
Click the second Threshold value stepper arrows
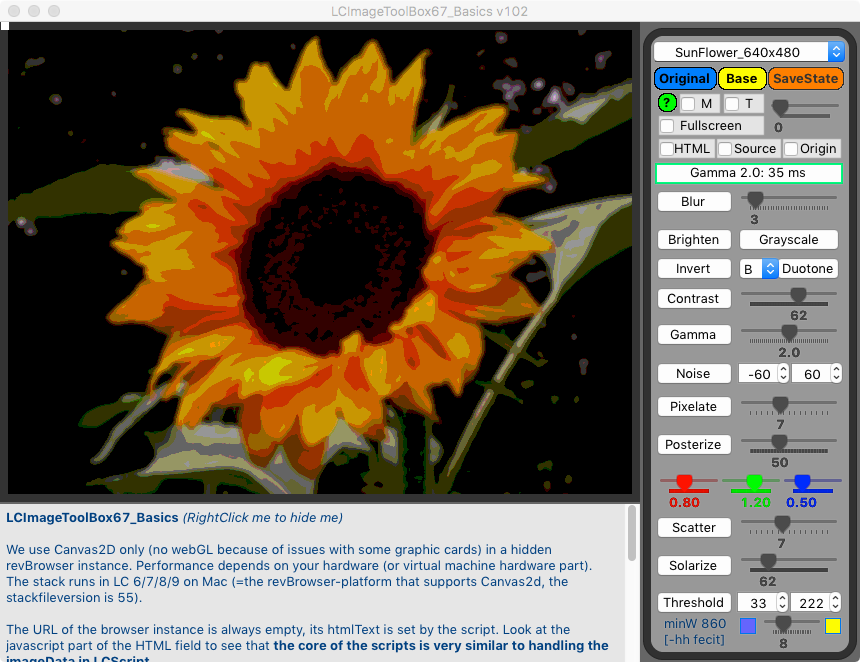coord(834,602)
